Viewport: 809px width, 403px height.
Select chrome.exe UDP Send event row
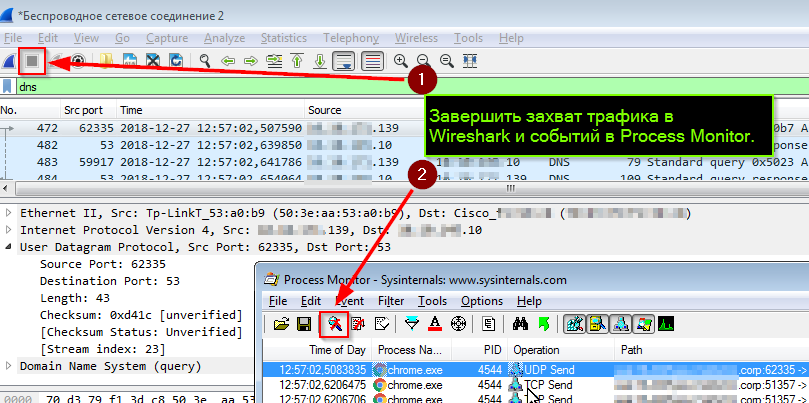pyautogui.click(x=535, y=370)
